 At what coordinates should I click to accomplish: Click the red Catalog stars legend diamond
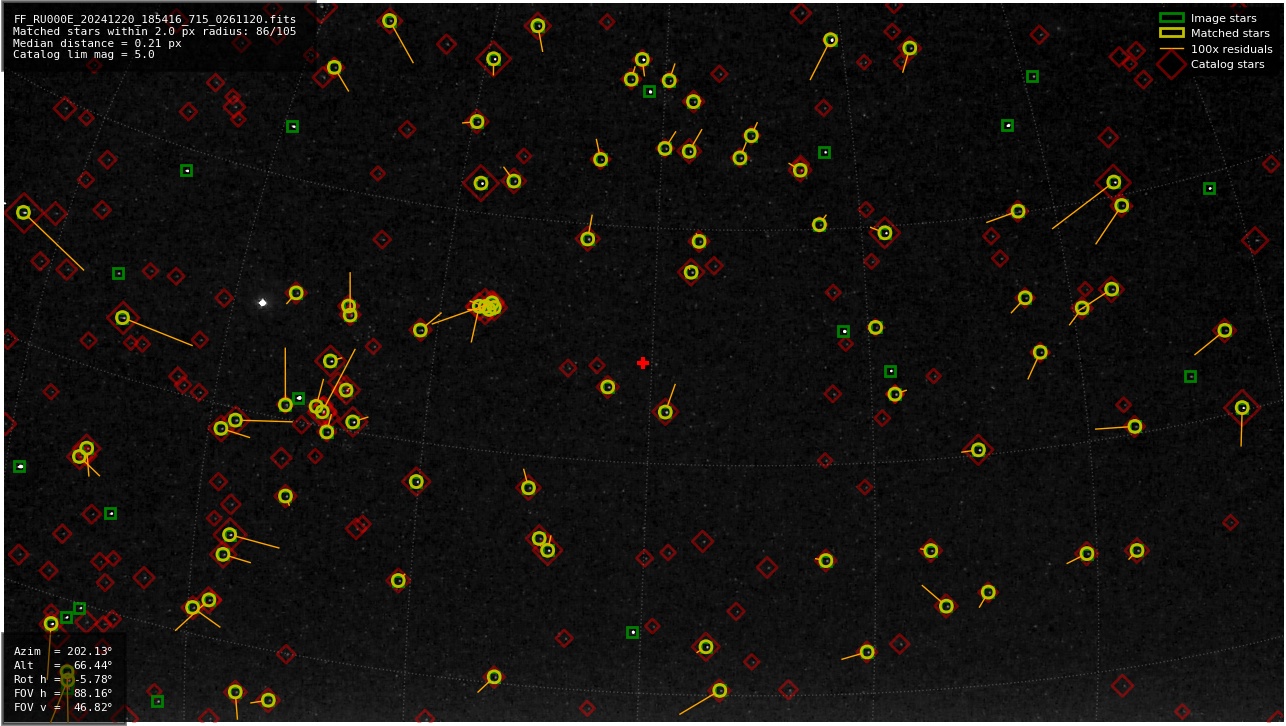(x=1171, y=64)
